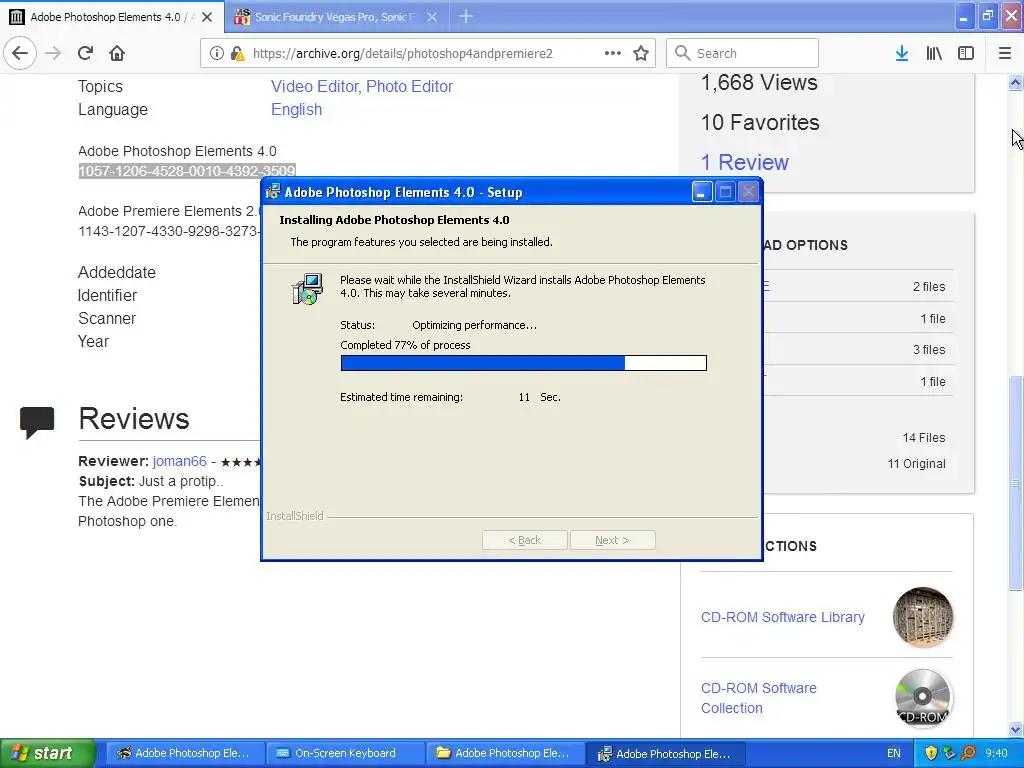The image size is (1024, 768).
Task: Click the scrollbar down arrow
Action: coord(1015,729)
